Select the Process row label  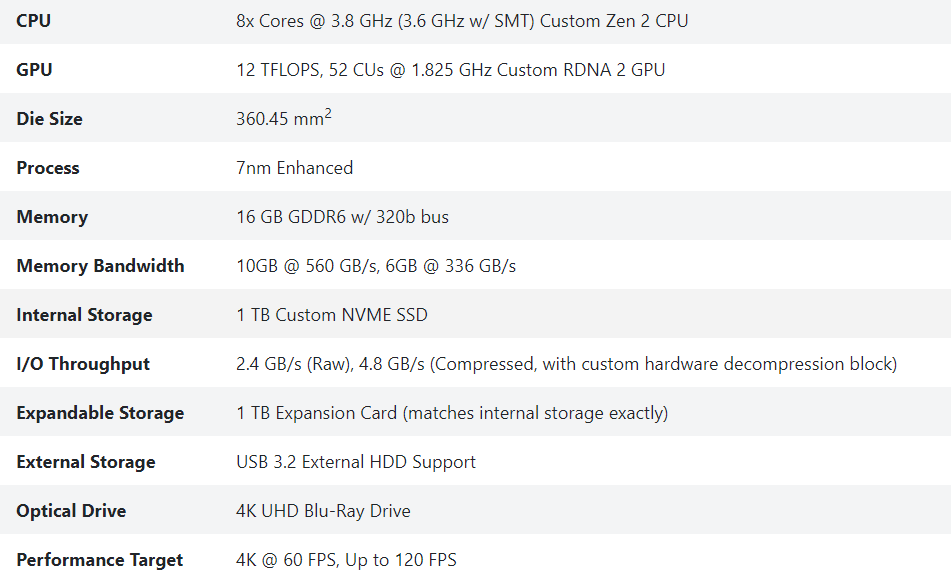click(x=48, y=168)
